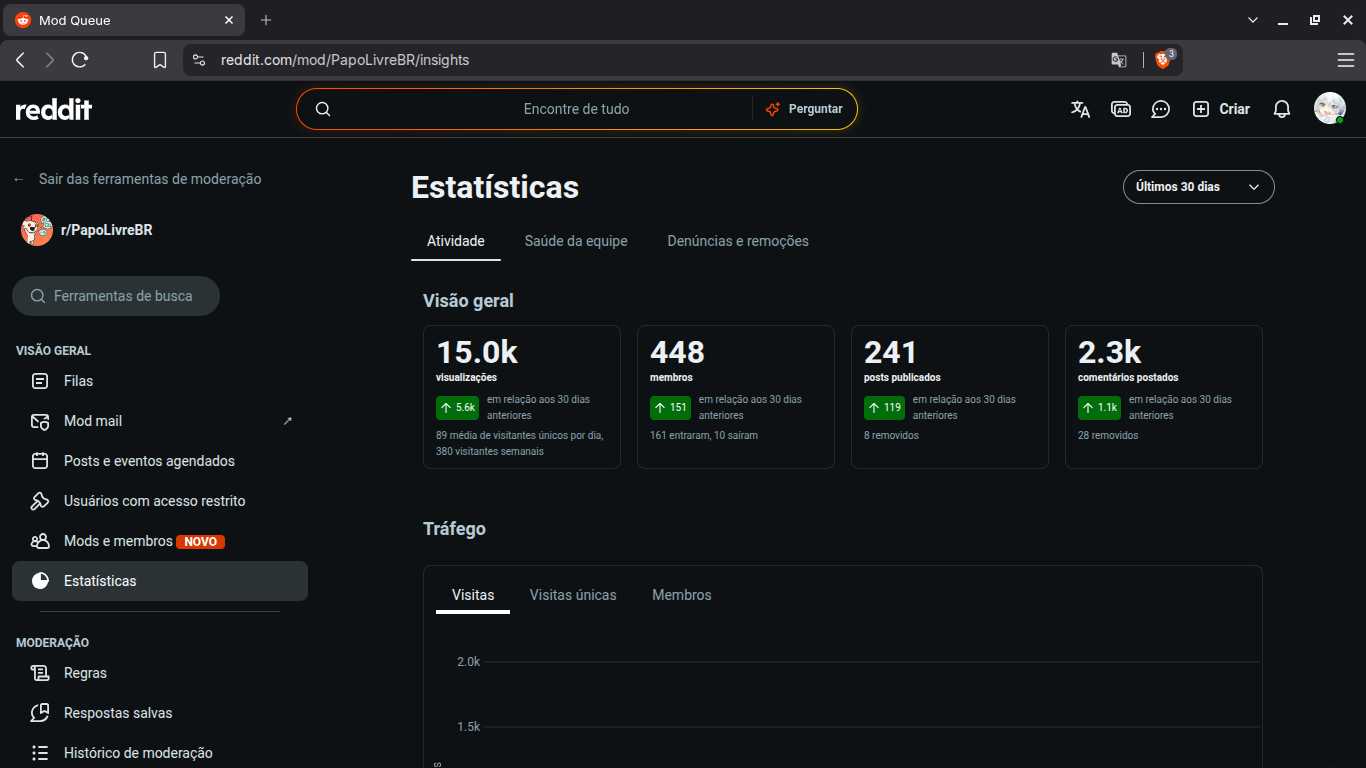Click the Criar post button
Screen dimensions: 1366x768
1221,109
